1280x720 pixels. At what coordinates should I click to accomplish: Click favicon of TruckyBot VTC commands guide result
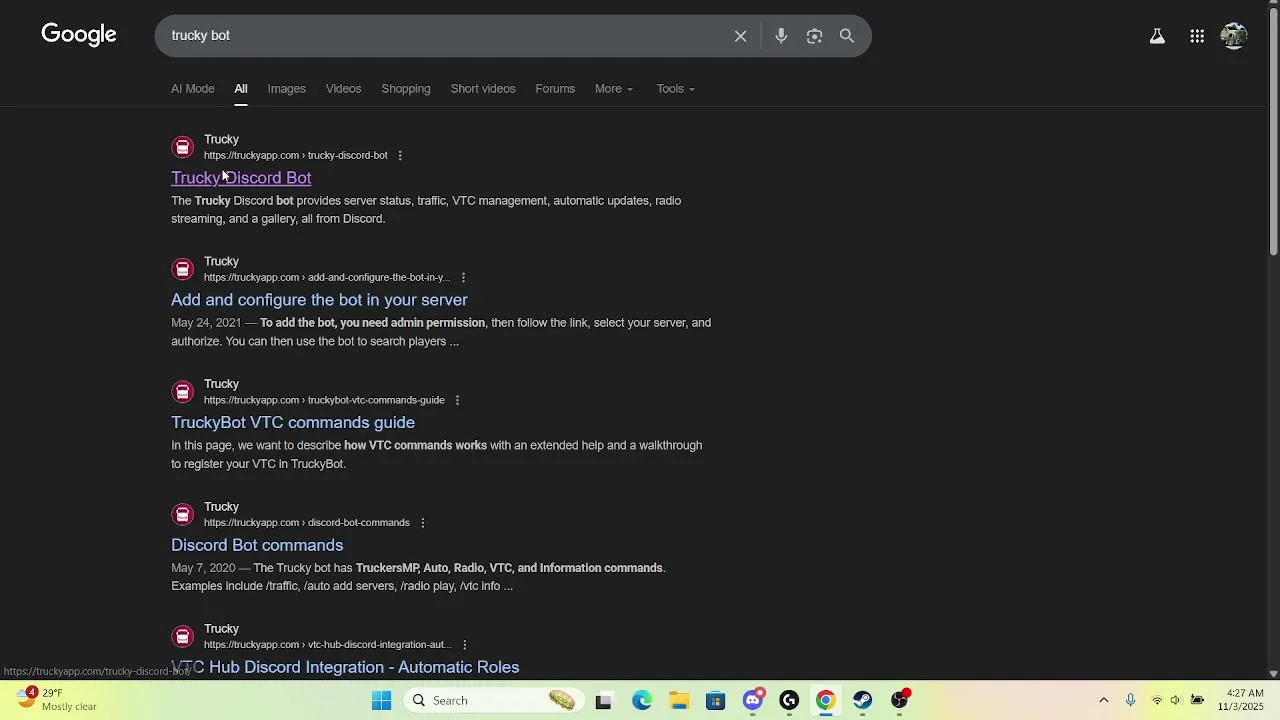[182, 392]
